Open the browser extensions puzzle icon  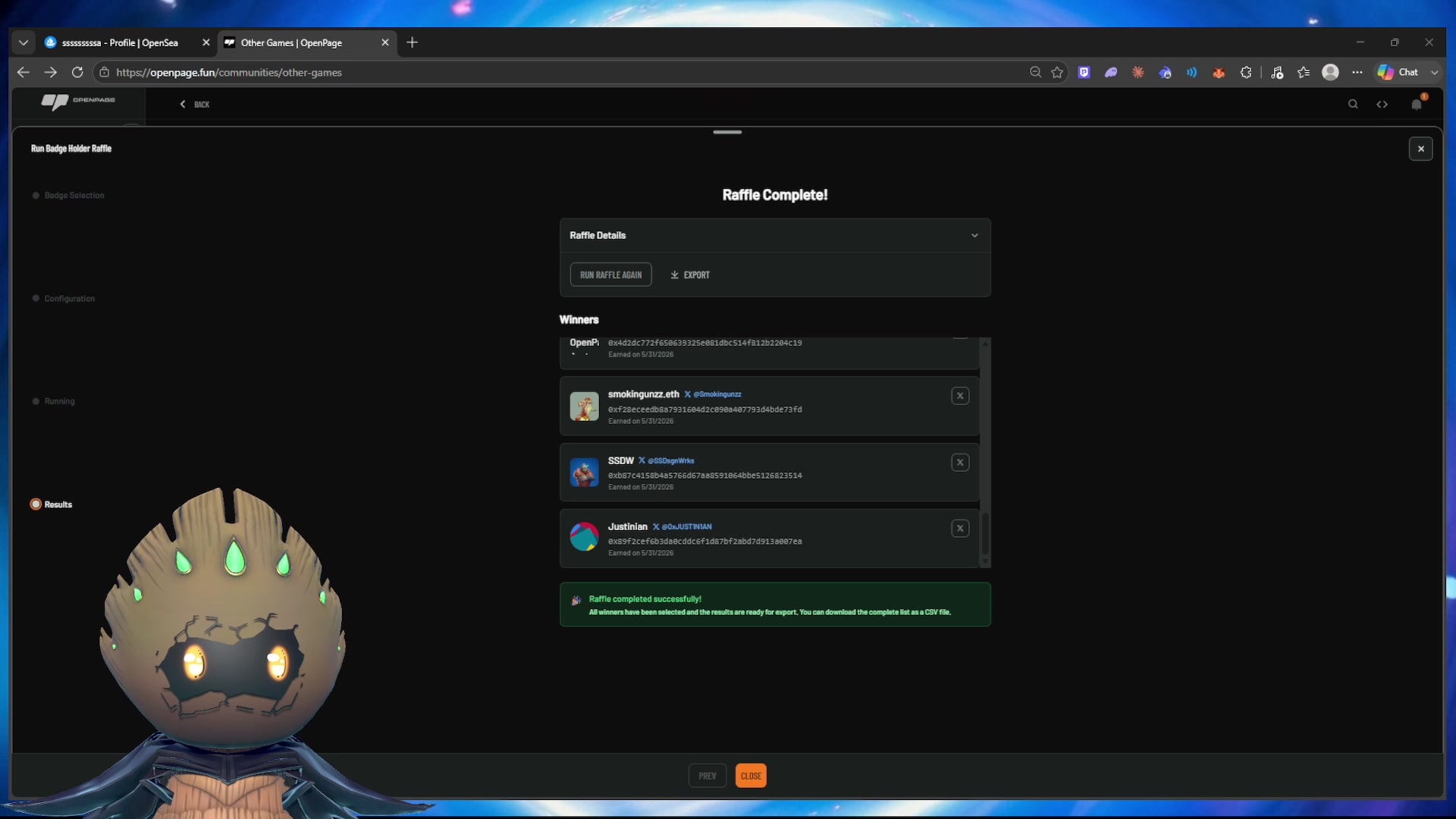[1246, 73]
